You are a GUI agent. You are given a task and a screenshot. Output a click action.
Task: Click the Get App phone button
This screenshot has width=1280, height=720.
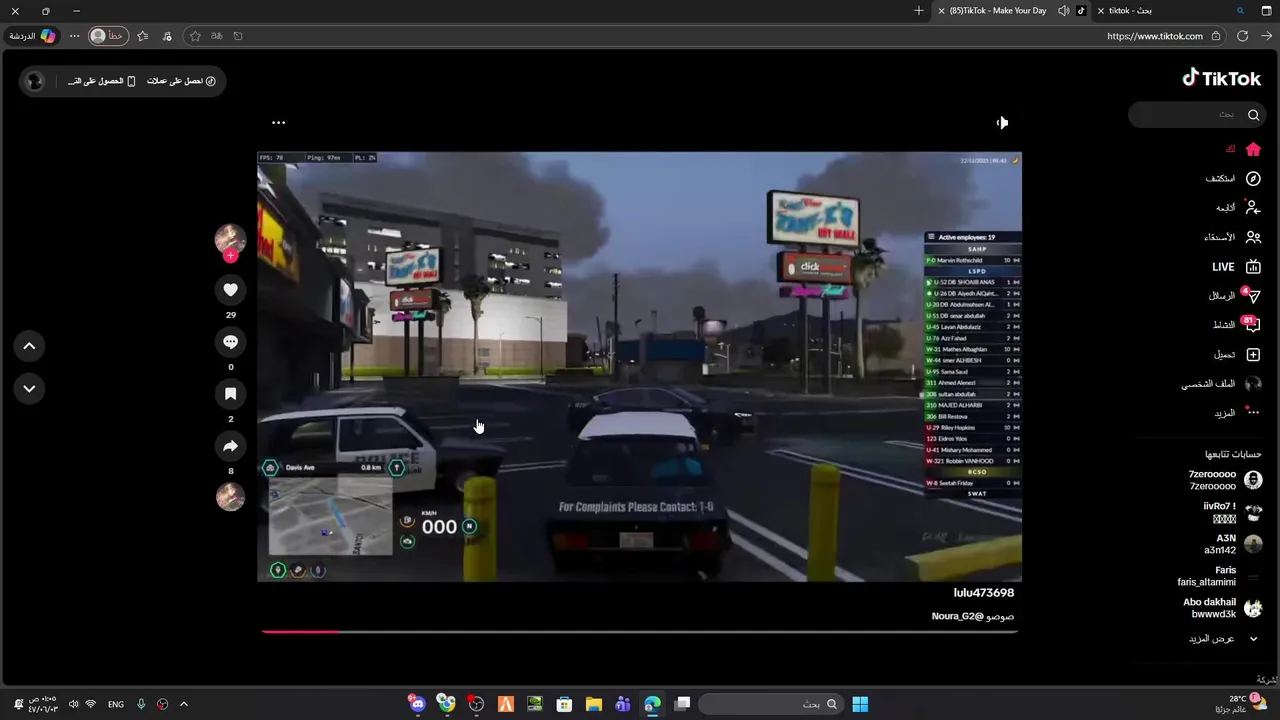click(101, 81)
